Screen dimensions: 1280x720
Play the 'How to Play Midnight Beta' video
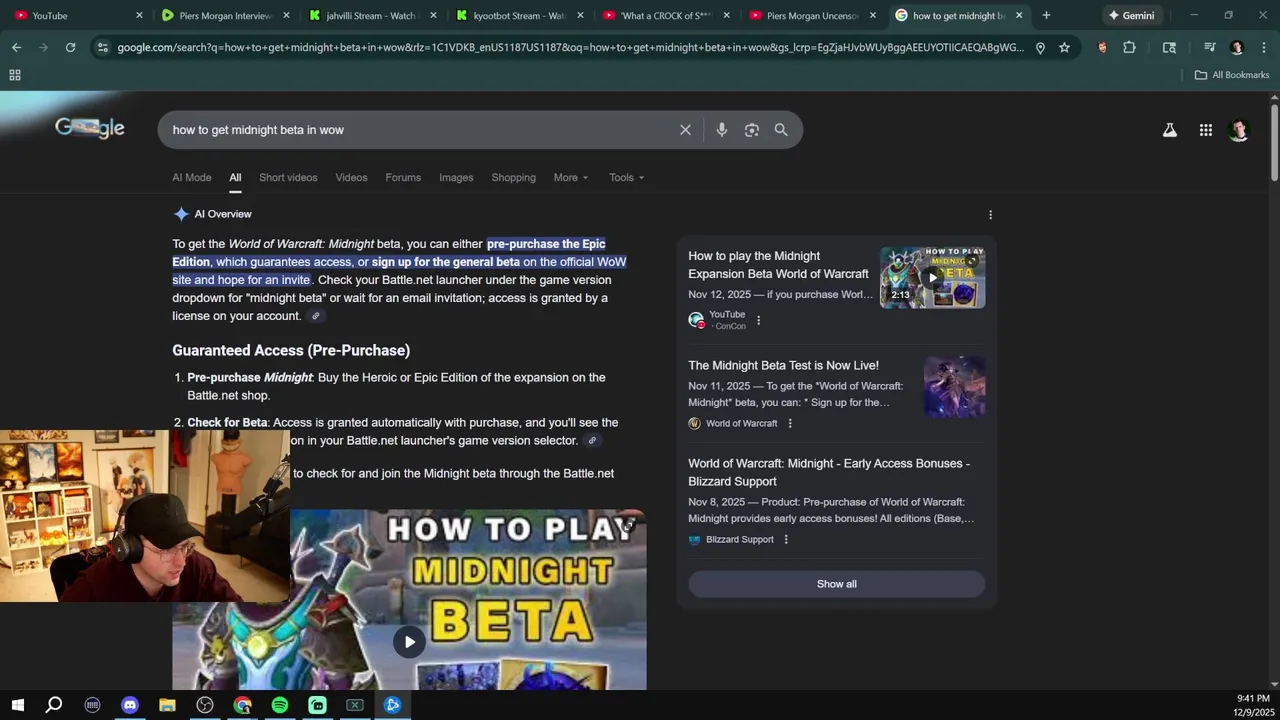tap(409, 642)
